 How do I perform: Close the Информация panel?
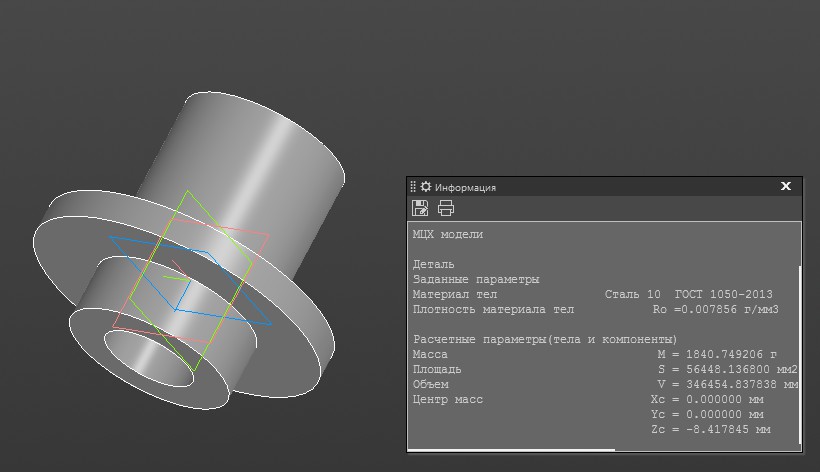pos(785,186)
